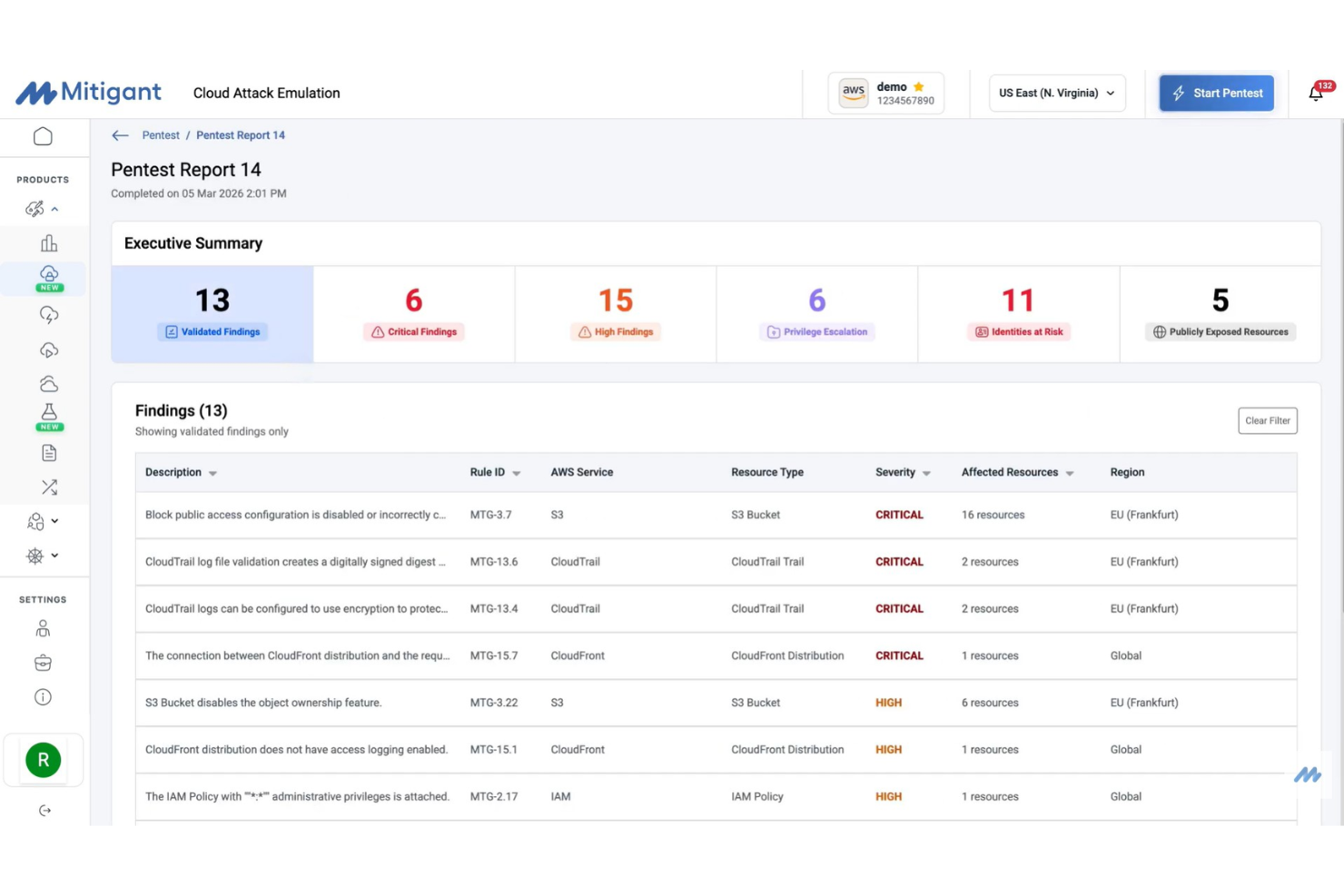
Task: Sort by Affected Resources column arrow
Action: coord(1070,473)
